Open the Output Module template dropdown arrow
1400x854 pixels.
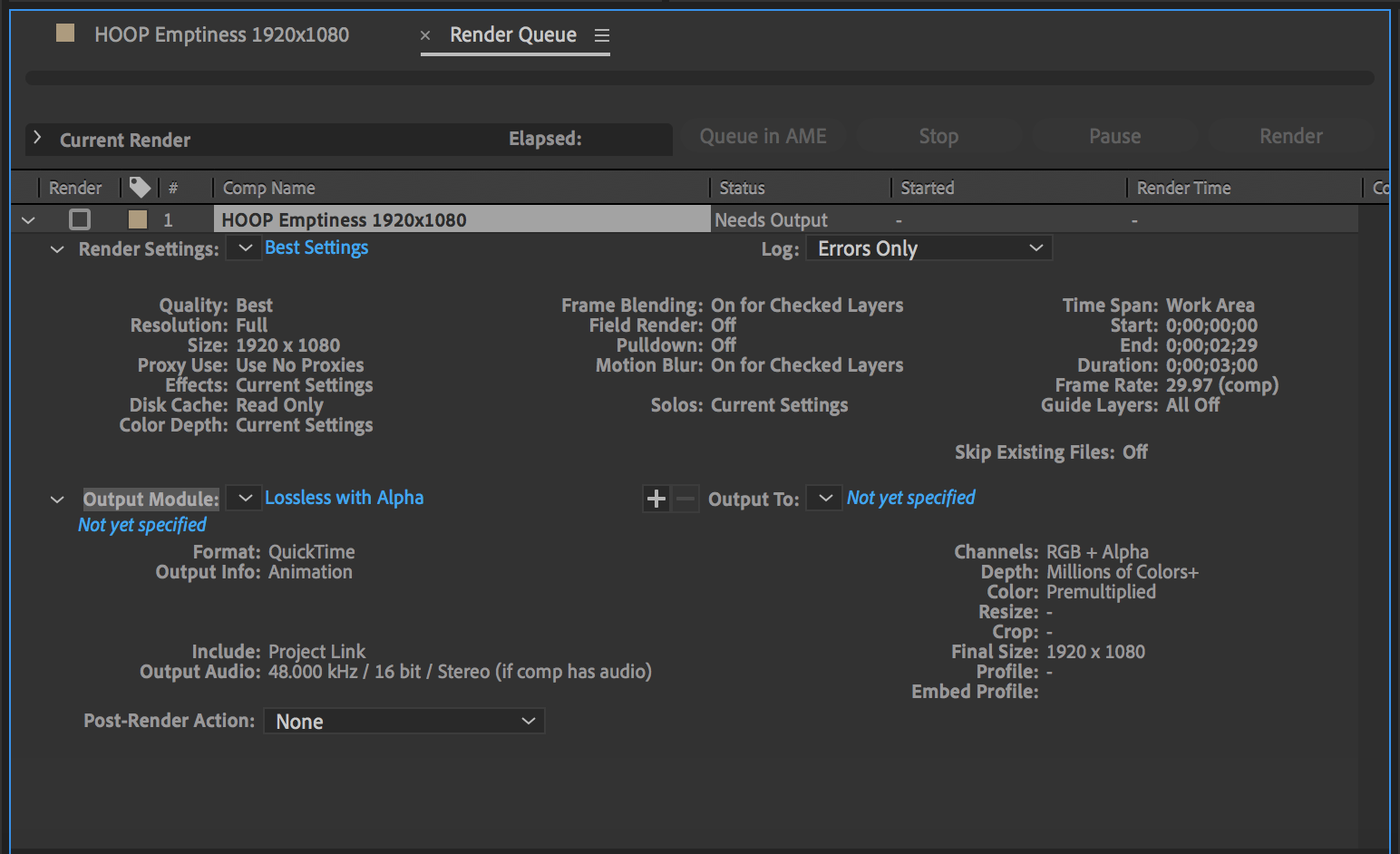[x=243, y=498]
